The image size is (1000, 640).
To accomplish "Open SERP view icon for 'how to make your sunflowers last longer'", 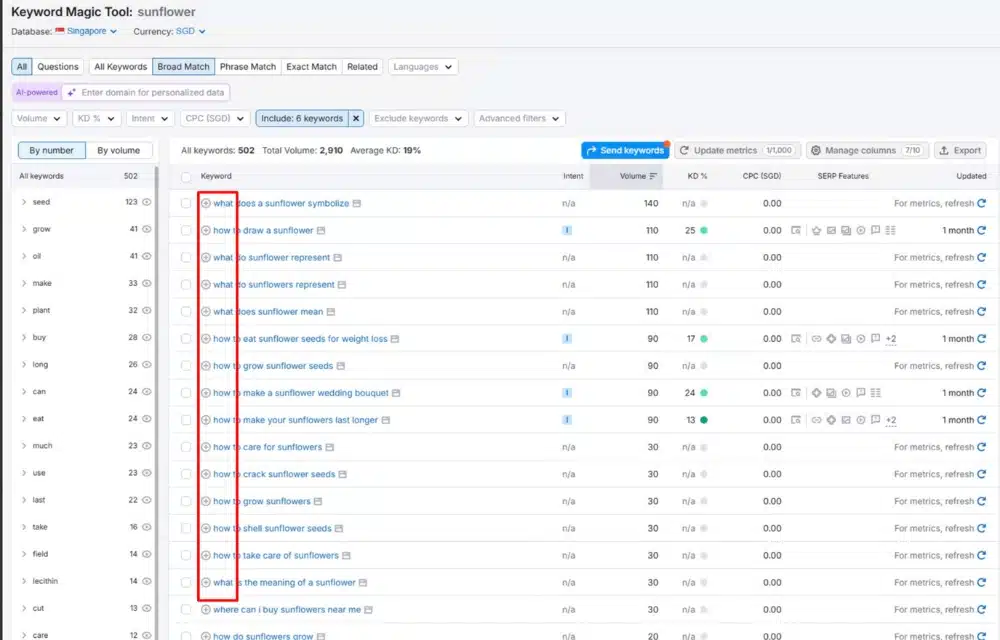I will click(796, 420).
